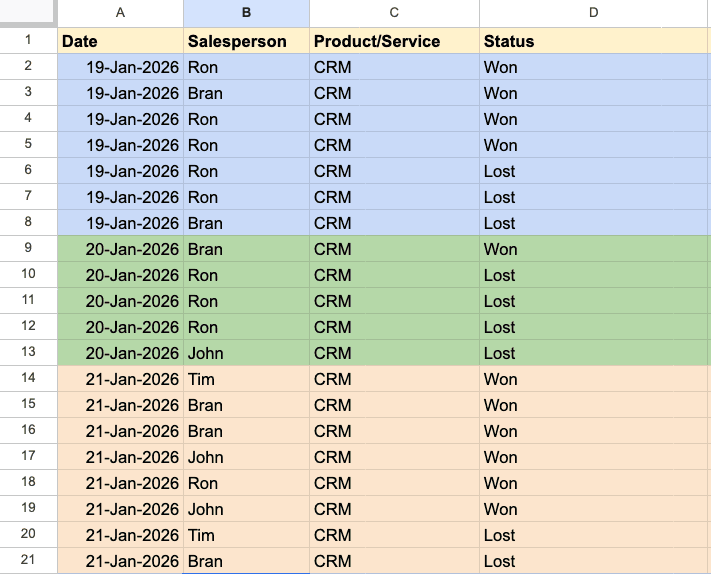Screen dimensions: 711x574
Task: Click 'Lost' status in row 6
Action: 594,171
